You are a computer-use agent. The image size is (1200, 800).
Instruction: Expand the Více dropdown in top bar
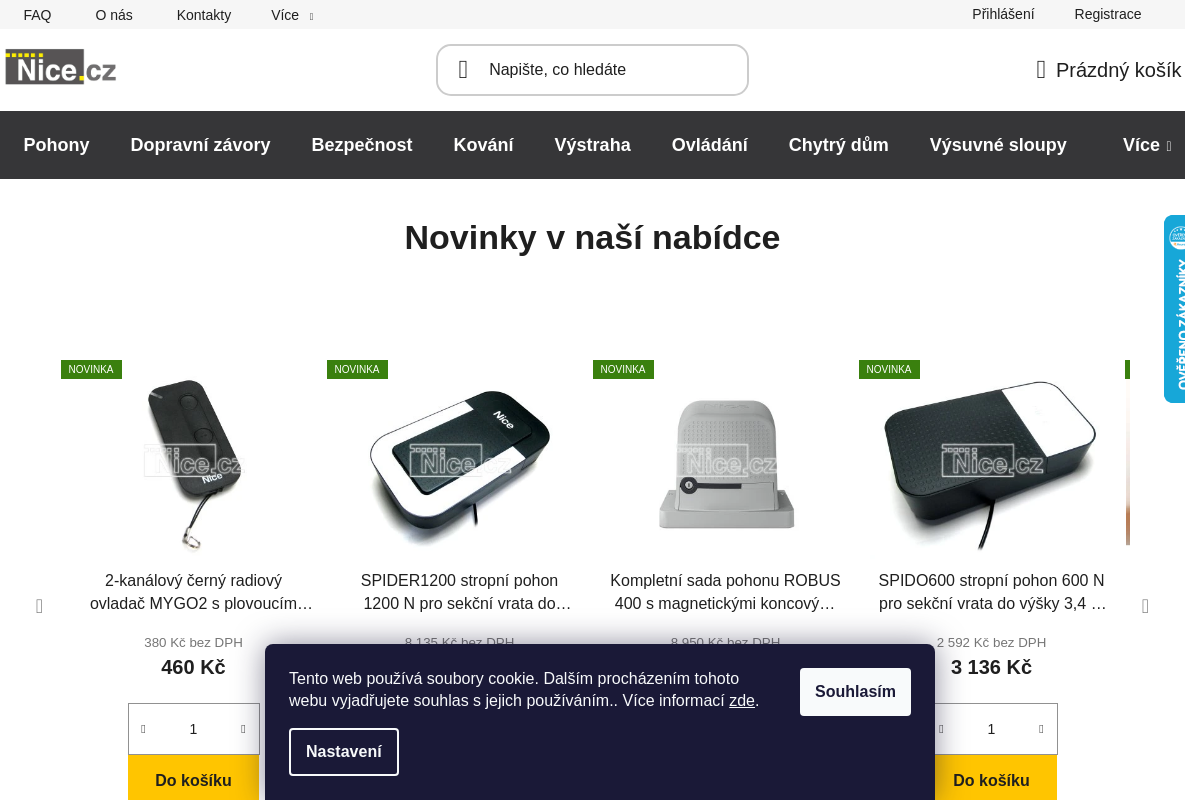[292, 15]
